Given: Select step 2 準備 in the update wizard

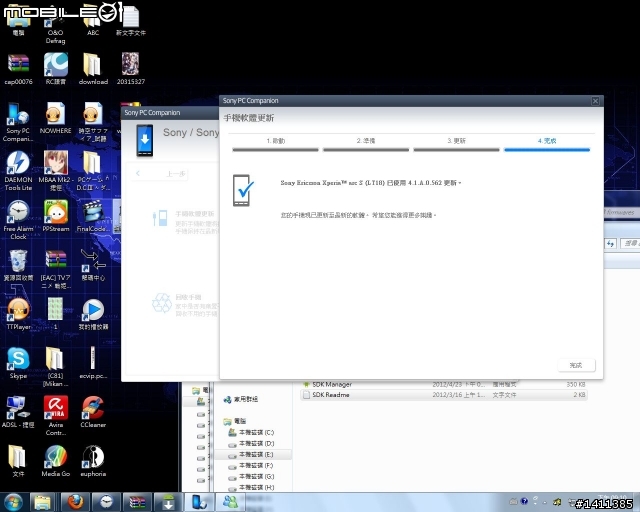Looking at the screenshot, I should [366, 141].
